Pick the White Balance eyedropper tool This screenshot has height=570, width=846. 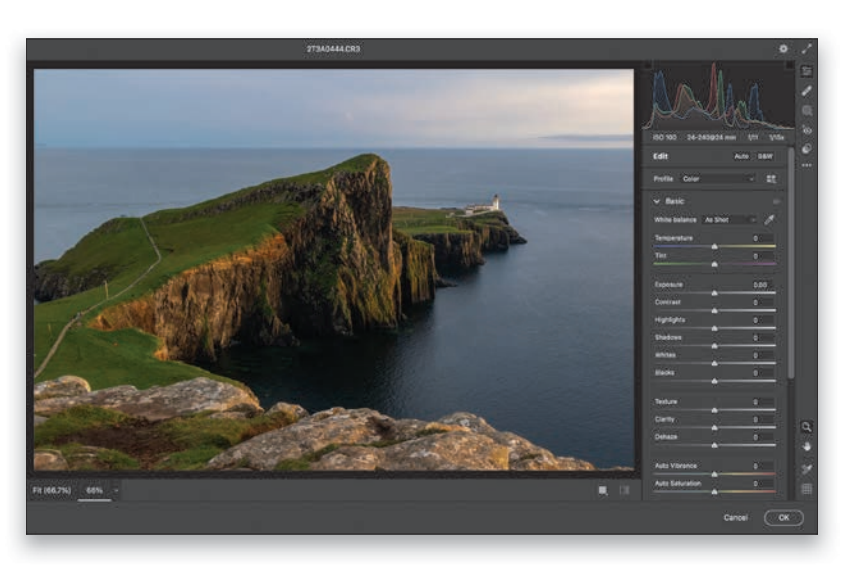click(x=770, y=219)
